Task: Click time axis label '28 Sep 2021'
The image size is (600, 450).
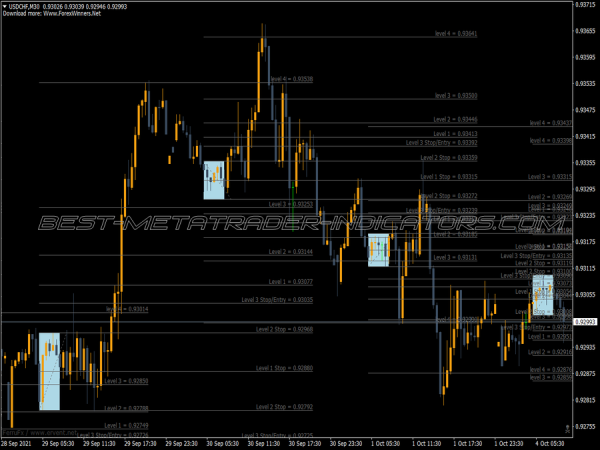Action: [x=17, y=444]
